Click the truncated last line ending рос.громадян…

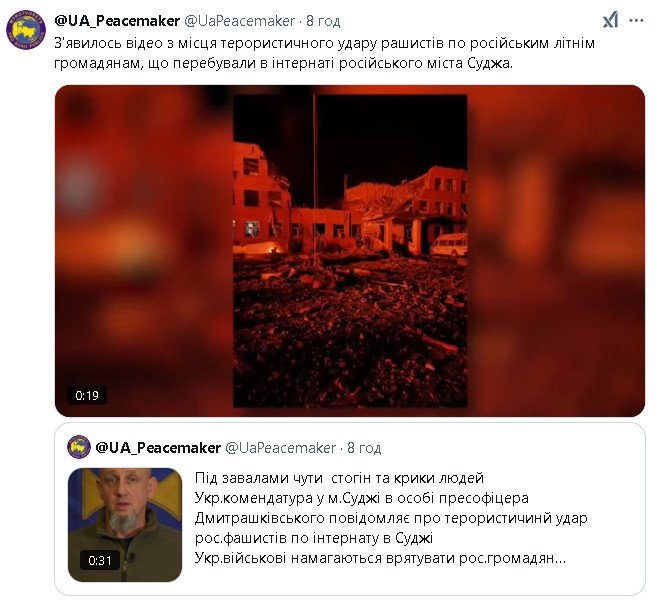380,558
